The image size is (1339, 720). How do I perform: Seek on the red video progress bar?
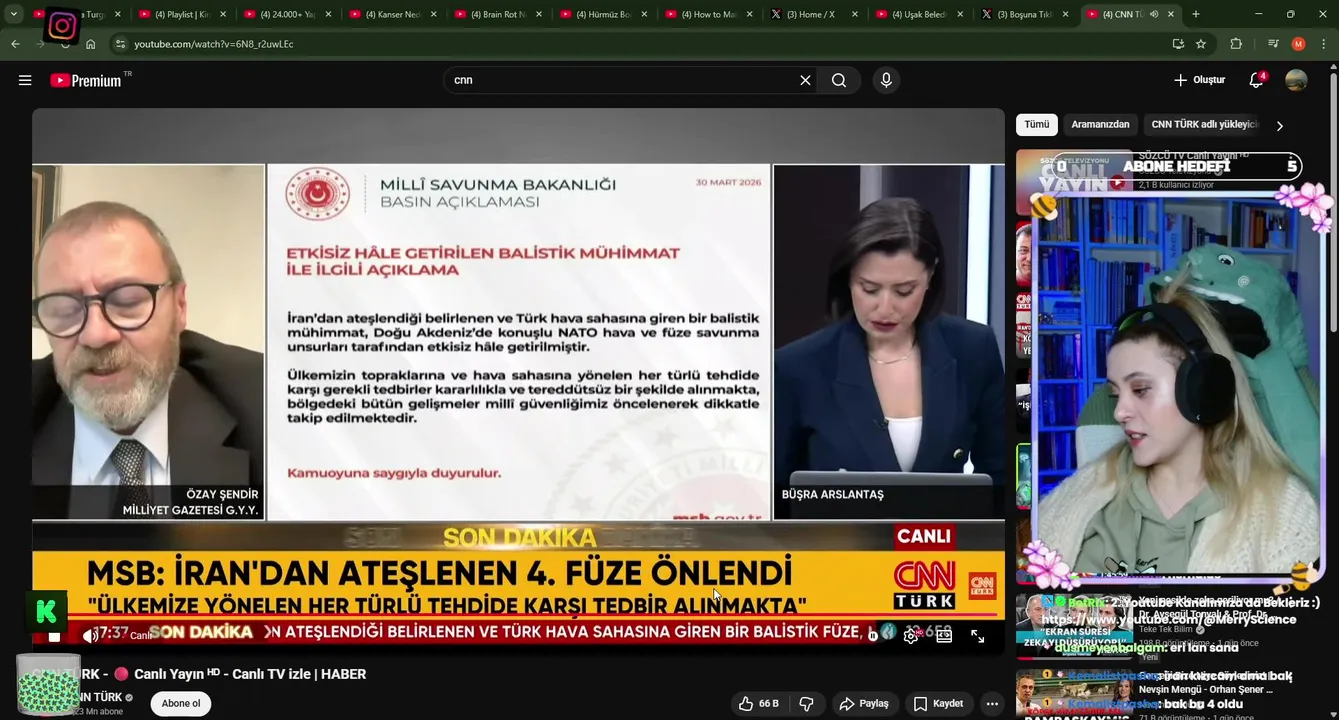pyautogui.click(x=518, y=617)
